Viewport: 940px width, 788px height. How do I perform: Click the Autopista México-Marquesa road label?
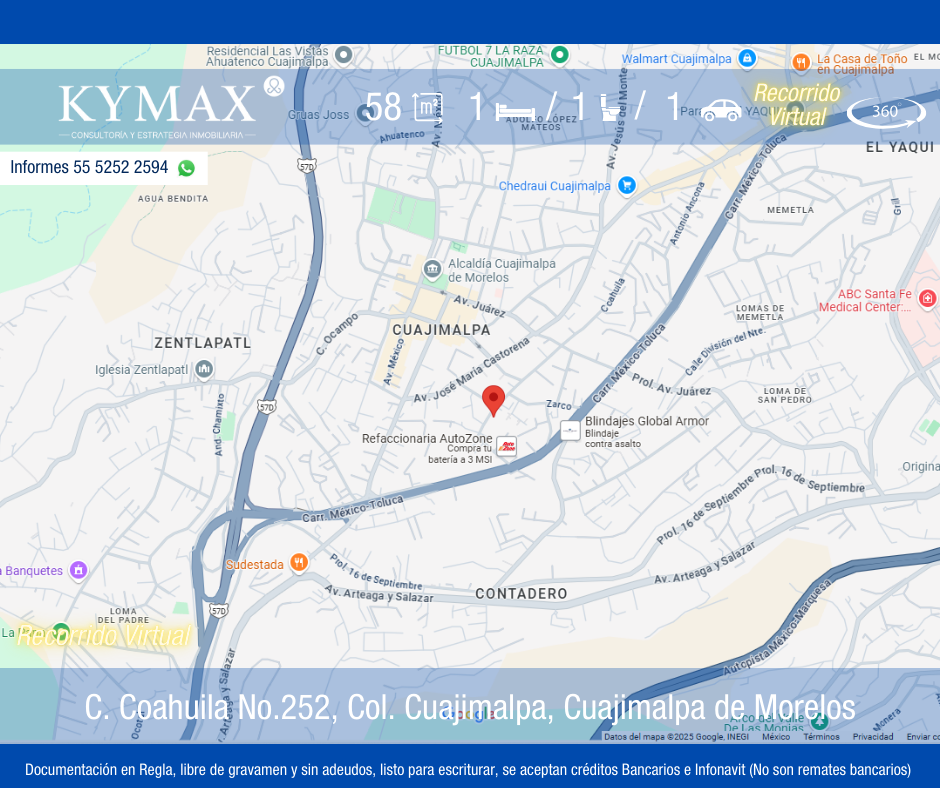pos(778,627)
